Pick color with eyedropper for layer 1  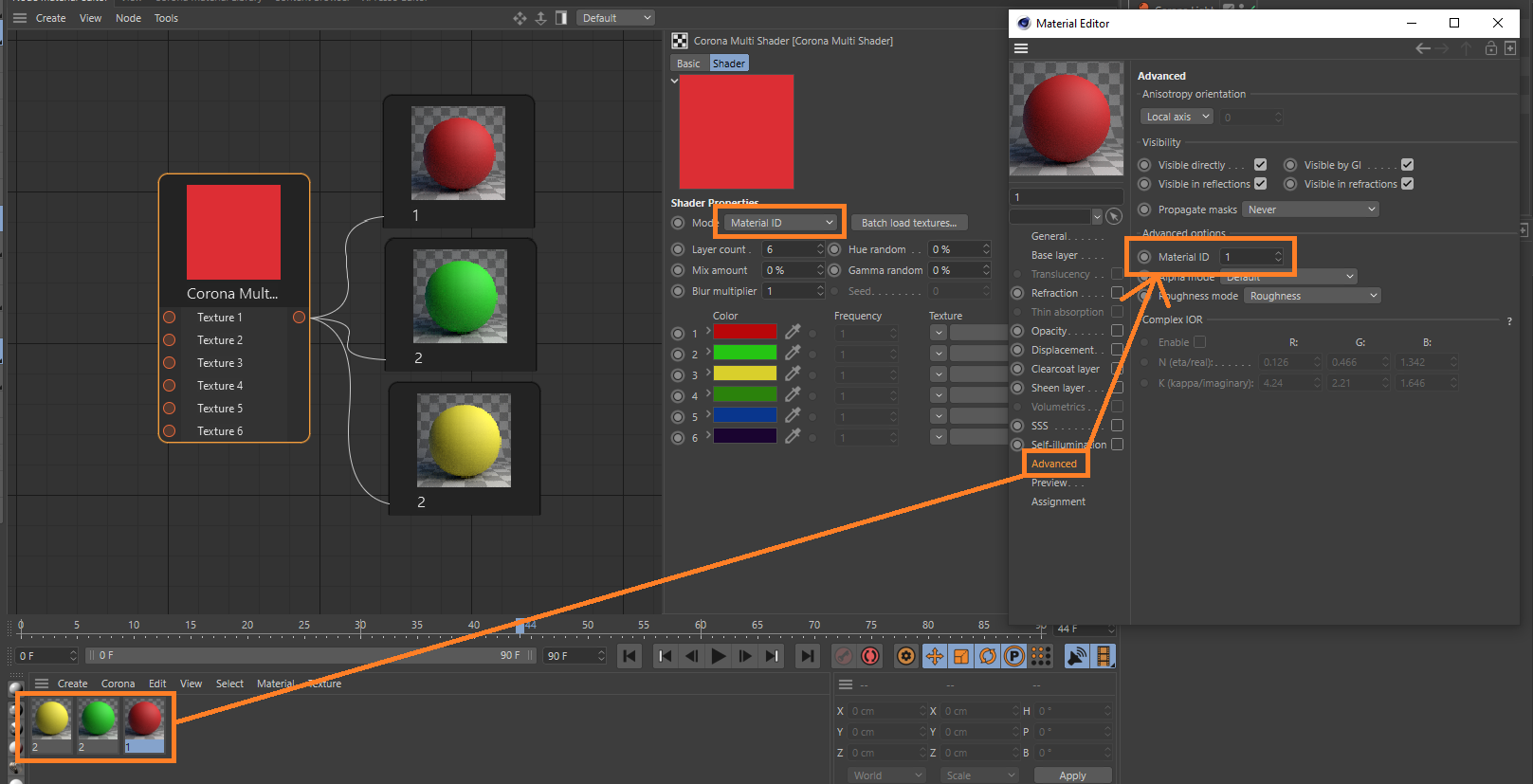(793, 332)
